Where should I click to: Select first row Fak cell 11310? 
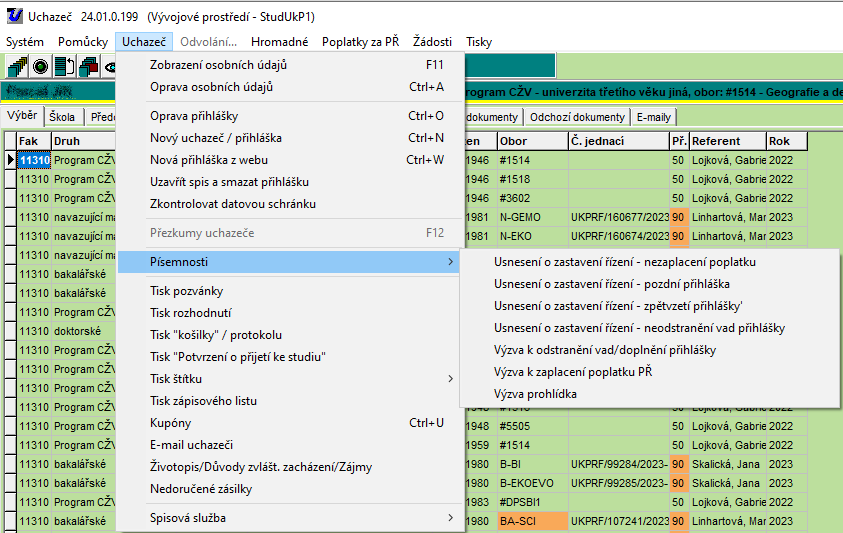34,160
